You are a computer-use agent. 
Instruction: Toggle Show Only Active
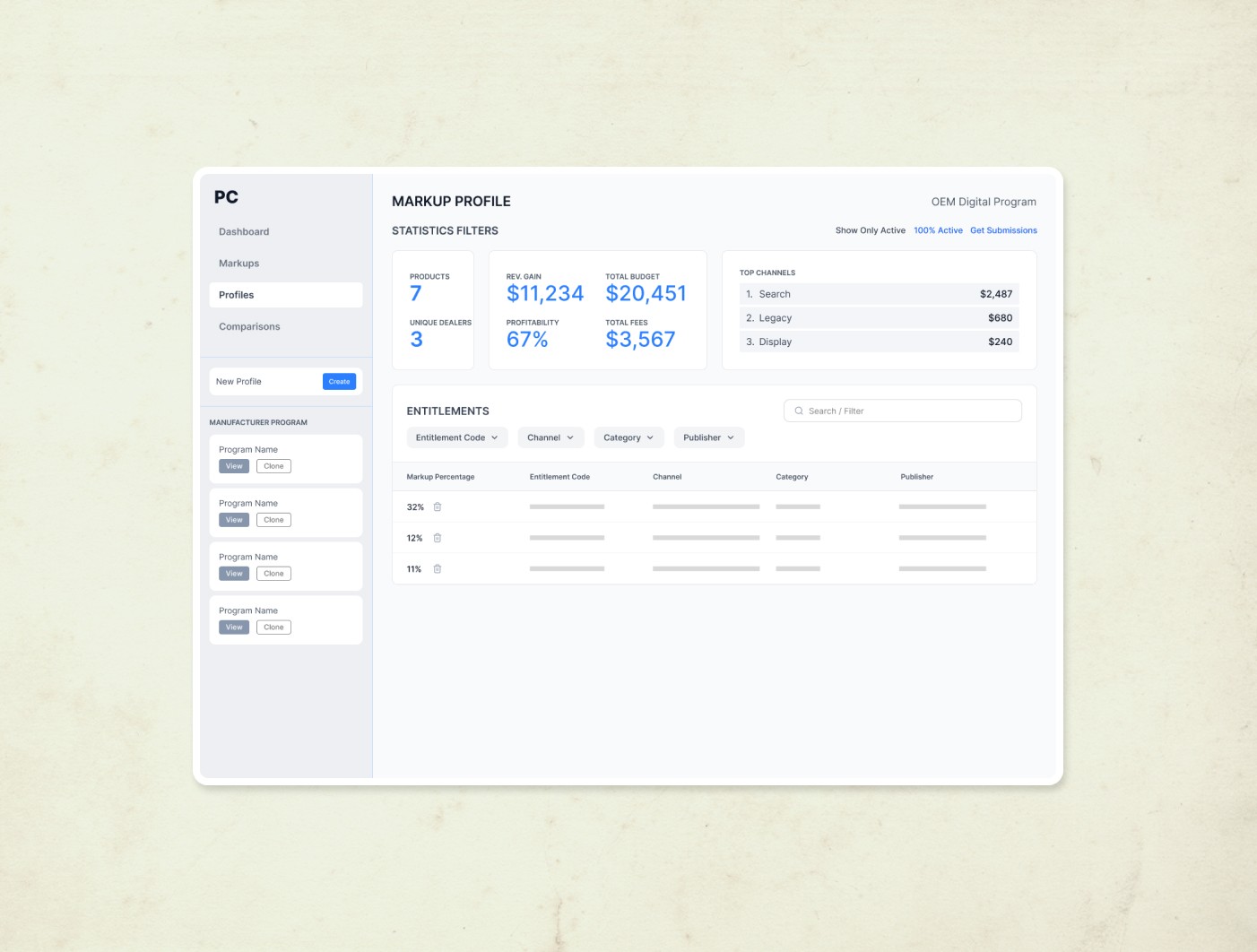pos(871,230)
